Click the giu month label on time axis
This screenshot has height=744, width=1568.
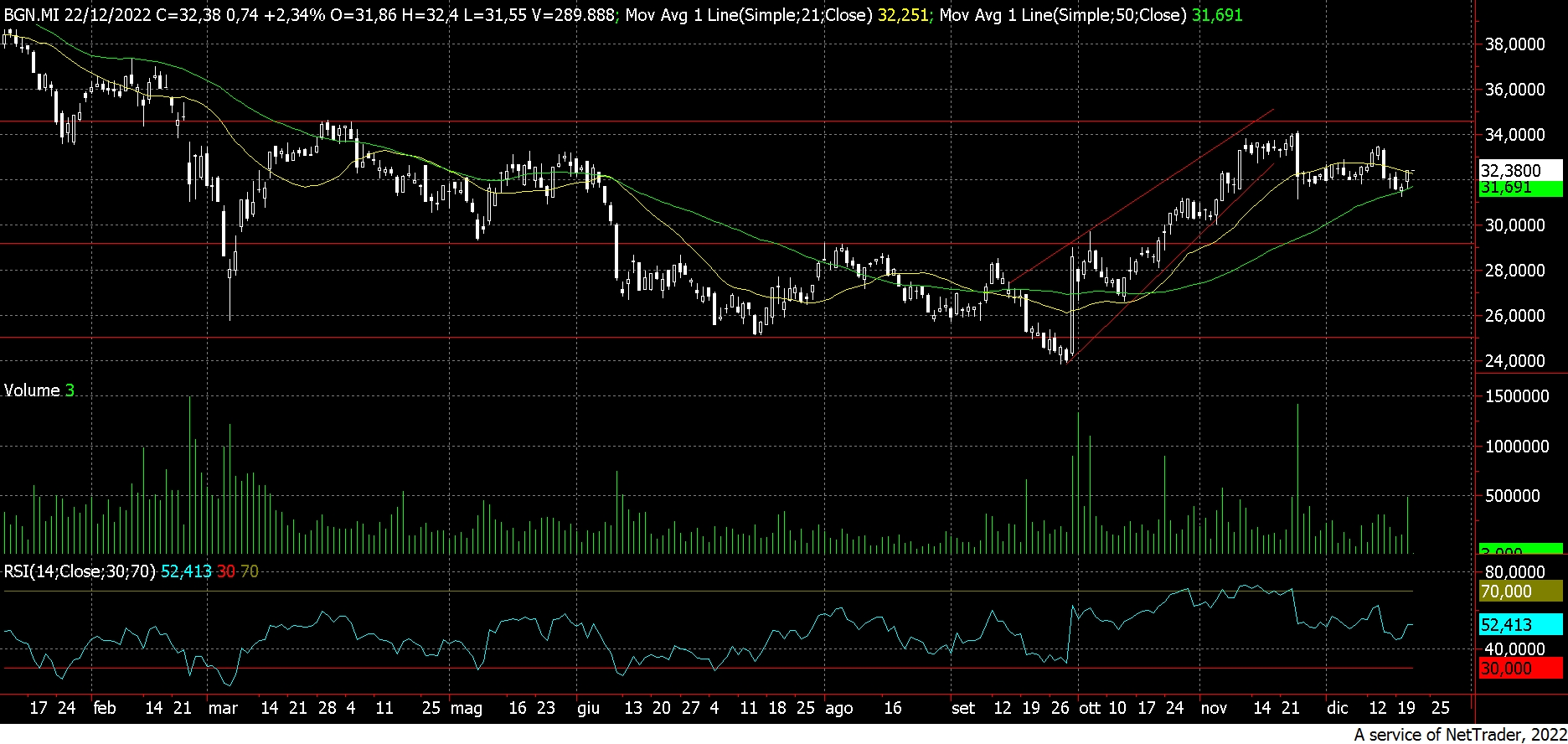pos(588,708)
